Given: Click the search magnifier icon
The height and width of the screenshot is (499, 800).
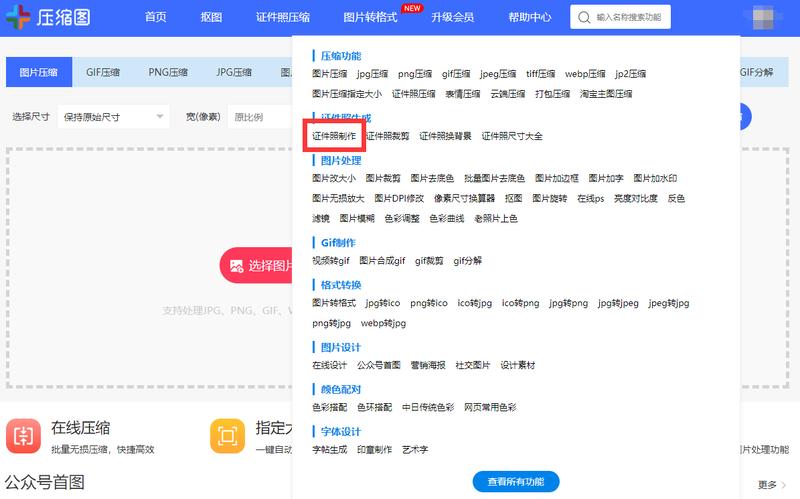Looking at the screenshot, I should click(584, 17).
